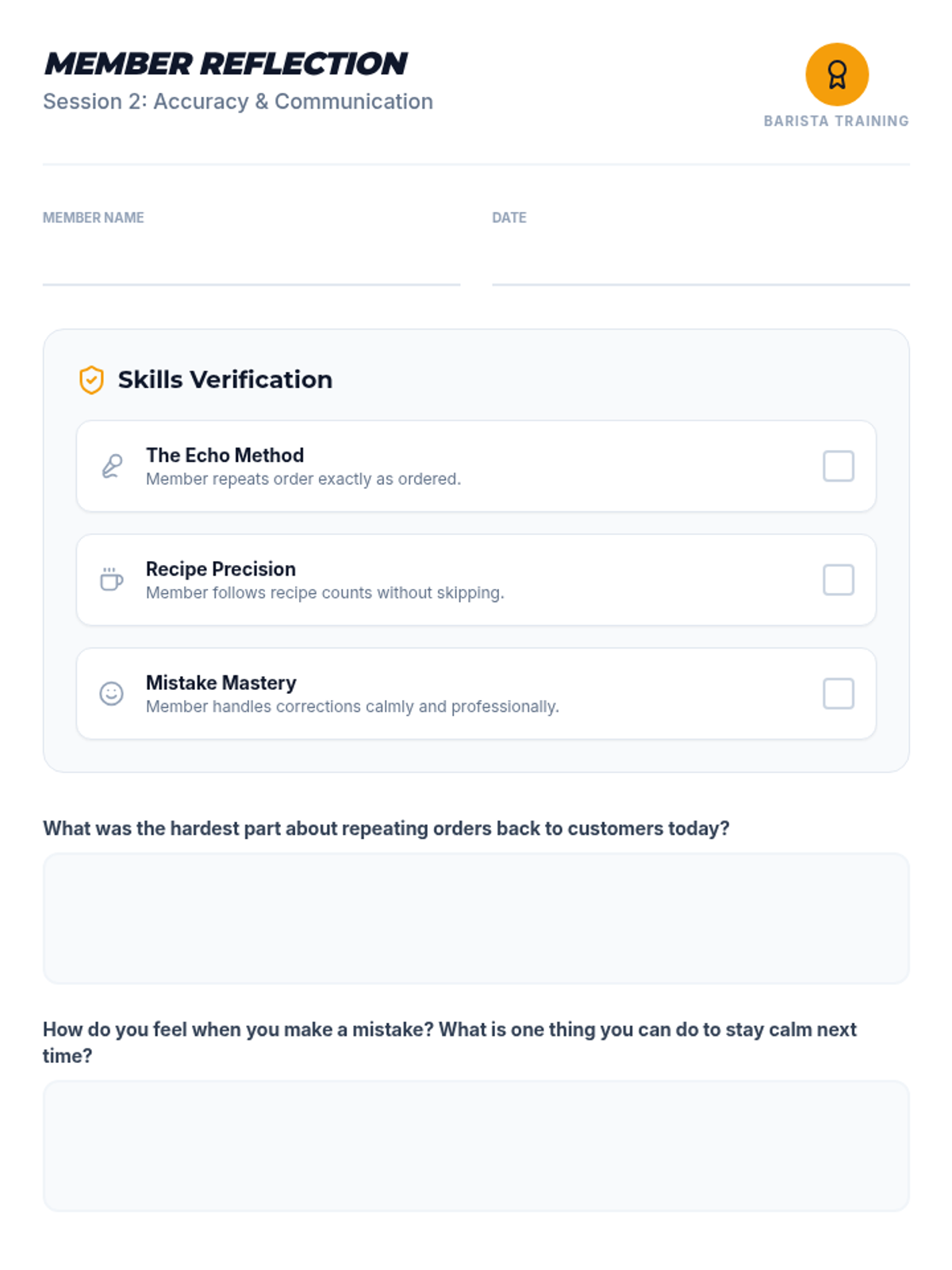Viewport: 952px width, 1270px height.
Task: Tick the Recipe Precision checkbox
Action: (x=838, y=580)
